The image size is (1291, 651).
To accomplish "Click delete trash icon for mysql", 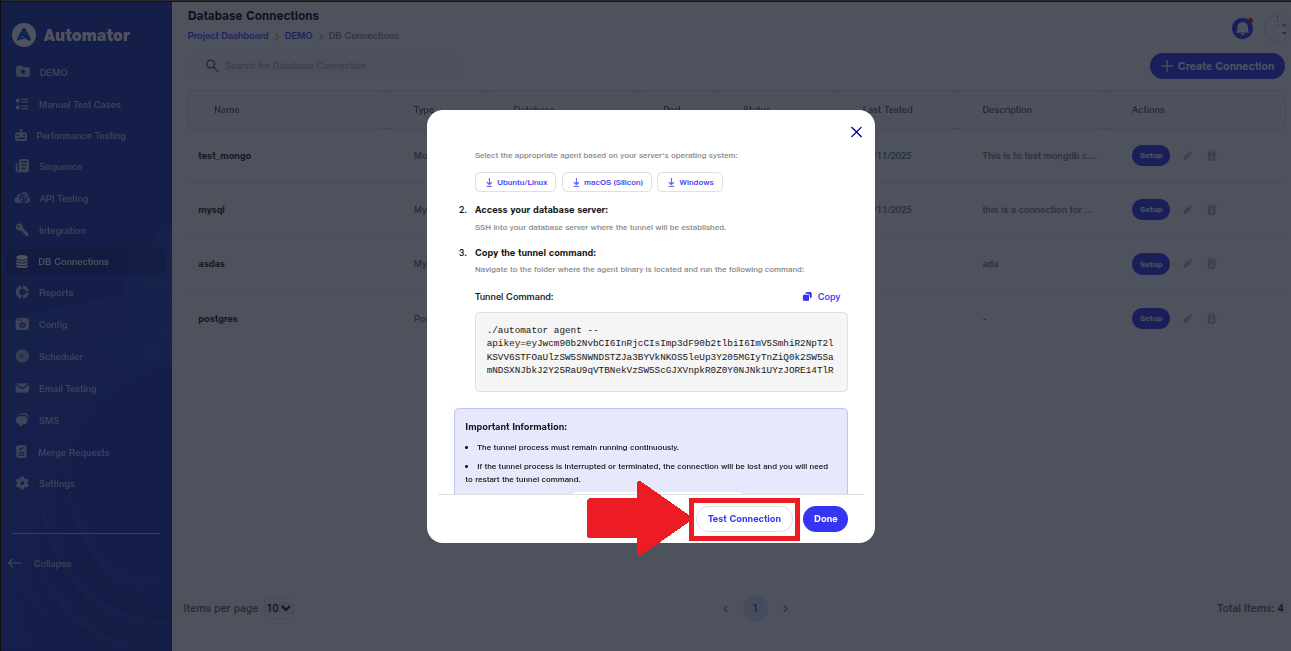I will pos(1211,210).
